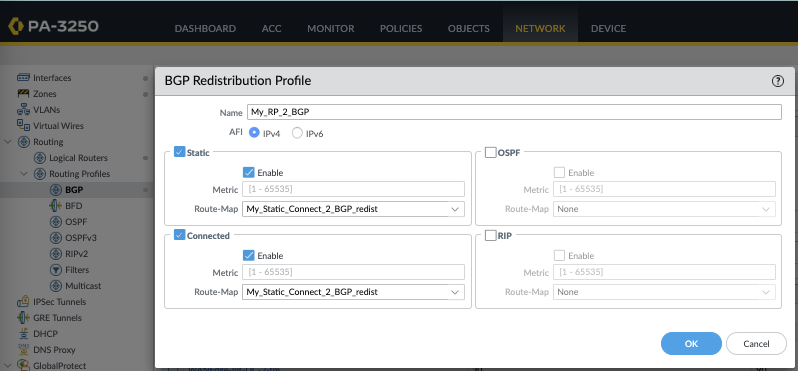
Task: Click the GlobalProtect icon
Action: coord(23,365)
